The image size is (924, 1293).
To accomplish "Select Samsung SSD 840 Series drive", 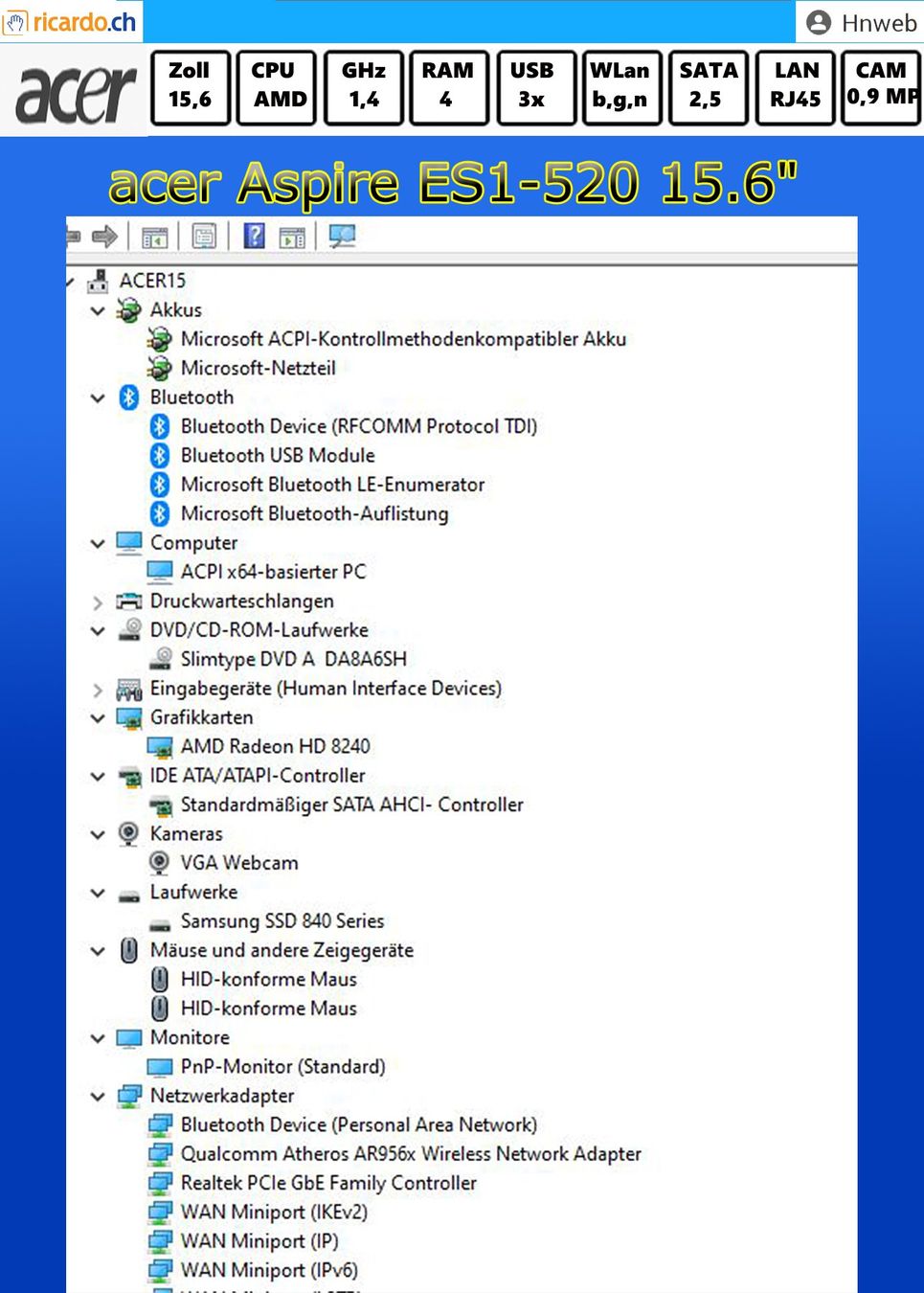I will click(x=282, y=921).
